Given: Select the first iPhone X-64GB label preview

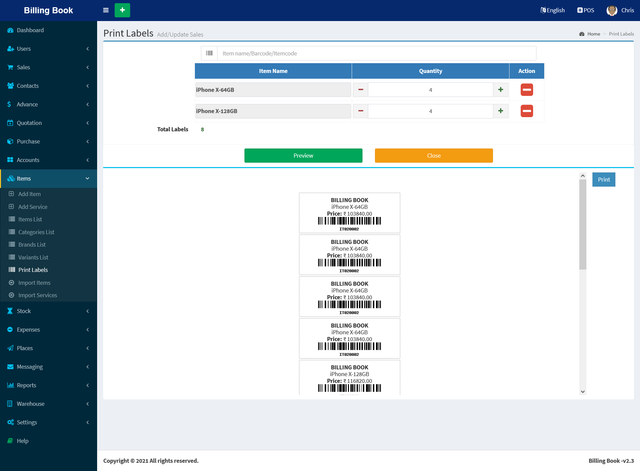Looking at the screenshot, I should click(x=349, y=213).
